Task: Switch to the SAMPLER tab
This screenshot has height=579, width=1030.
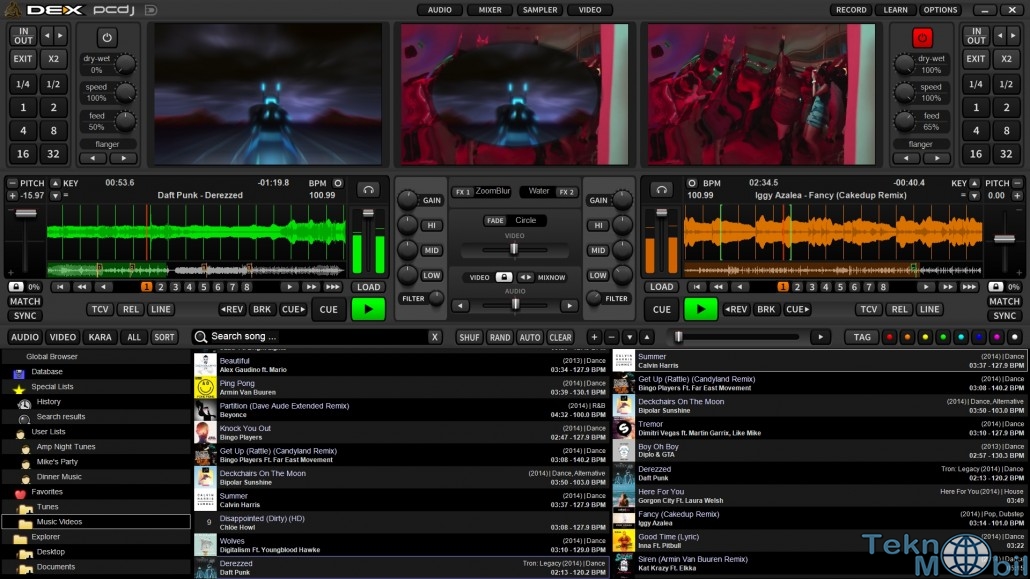Action: (x=540, y=10)
